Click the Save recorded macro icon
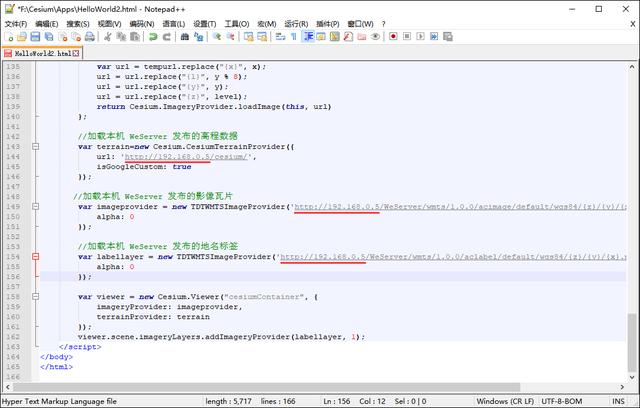640x408 pixels. click(448, 37)
